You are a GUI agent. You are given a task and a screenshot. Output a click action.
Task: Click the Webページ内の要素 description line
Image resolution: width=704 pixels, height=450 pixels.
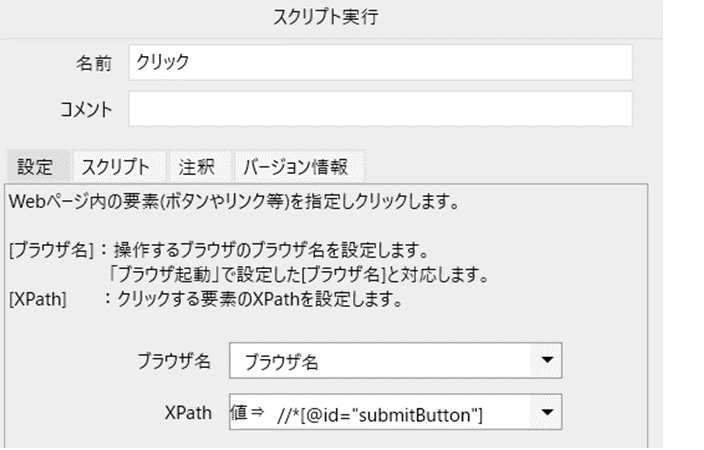[234, 202]
